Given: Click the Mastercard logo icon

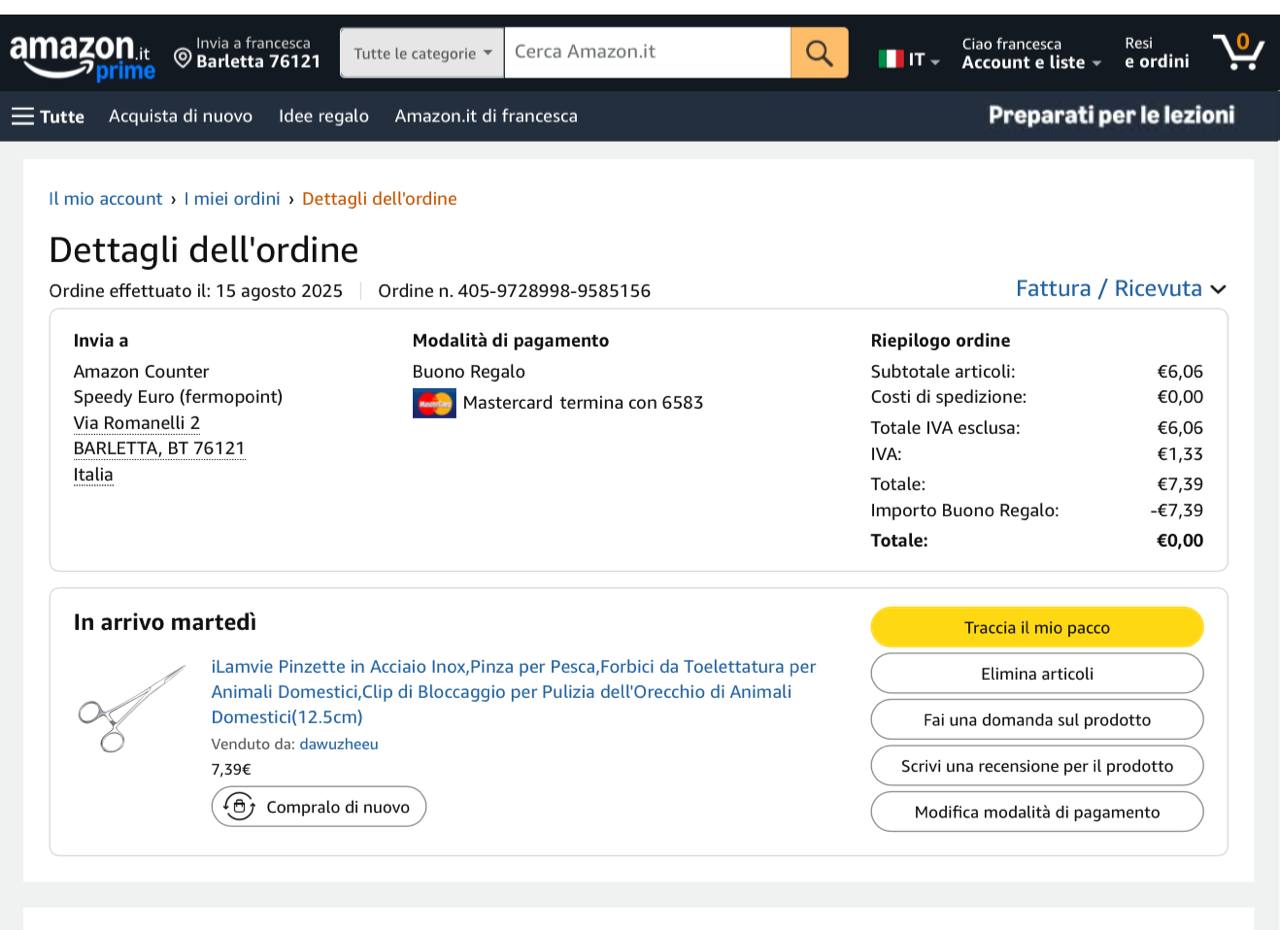Looking at the screenshot, I should coord(434,403).
